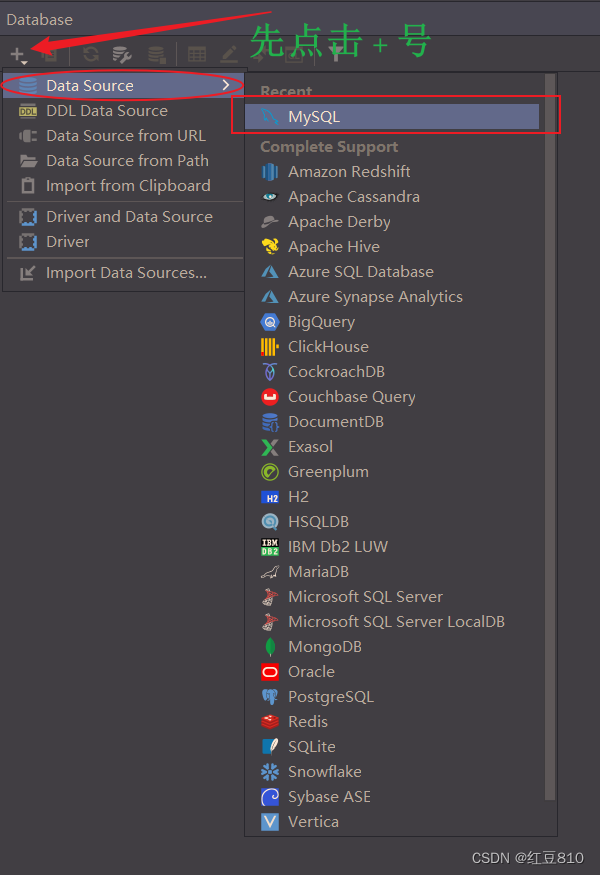Click the MySQL dolphin icon
The height and width of the screenshot is (875, 600).
click(270, 117)
